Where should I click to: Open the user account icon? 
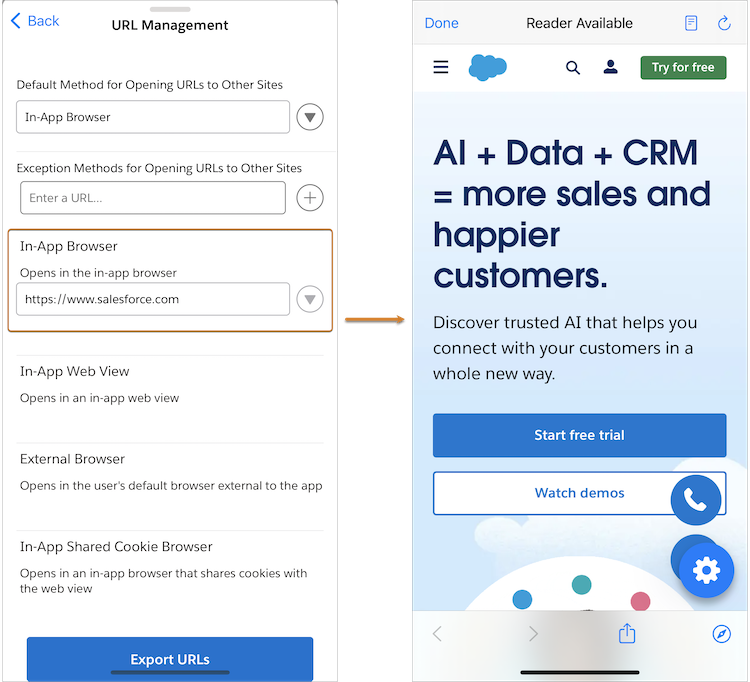[x=610, y=67]
